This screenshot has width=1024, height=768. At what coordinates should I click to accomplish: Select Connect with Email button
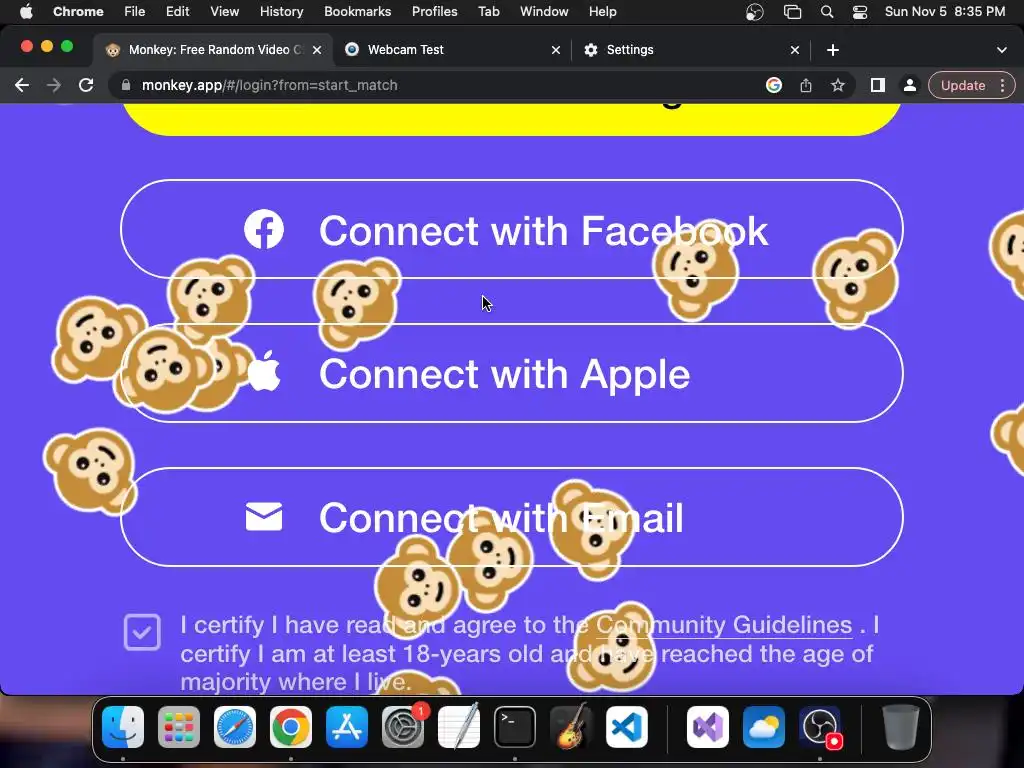pyautogui.click(x=512, y=517)
